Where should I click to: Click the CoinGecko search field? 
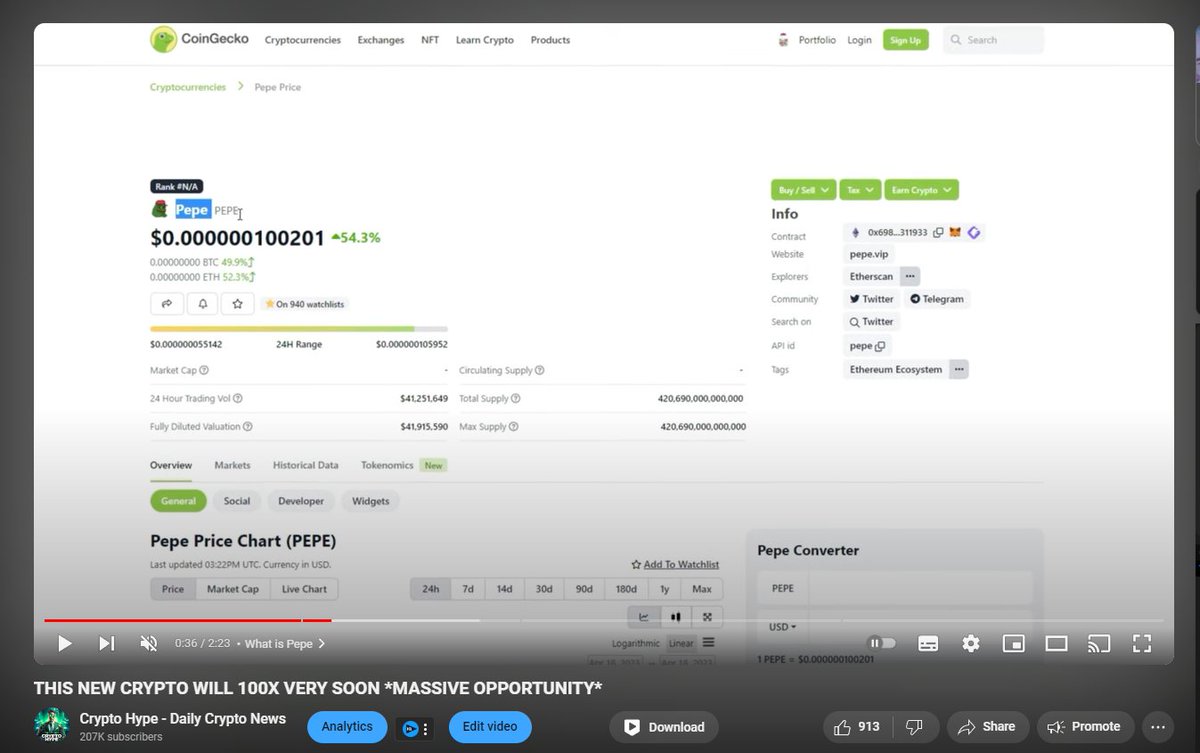coord(993,40)
